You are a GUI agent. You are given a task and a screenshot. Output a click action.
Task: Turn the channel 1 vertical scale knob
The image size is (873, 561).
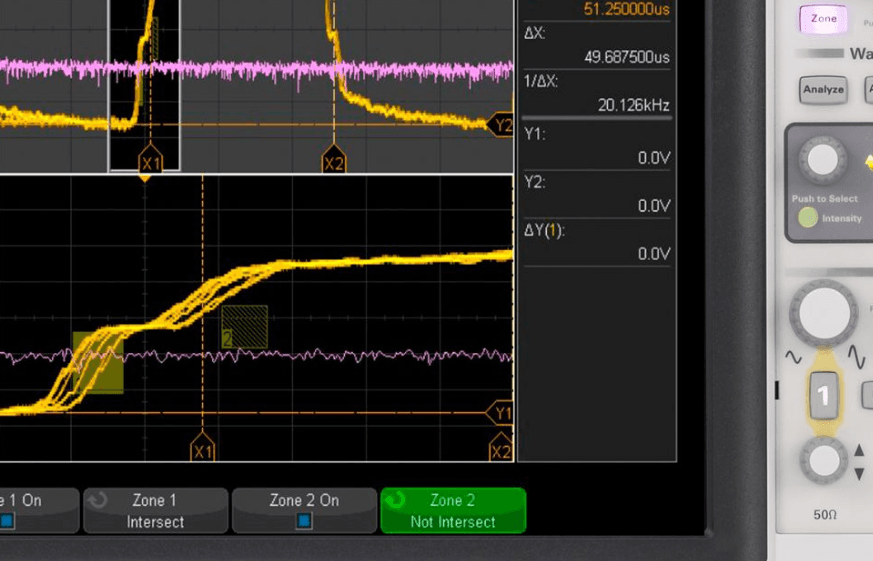point(823,313)
